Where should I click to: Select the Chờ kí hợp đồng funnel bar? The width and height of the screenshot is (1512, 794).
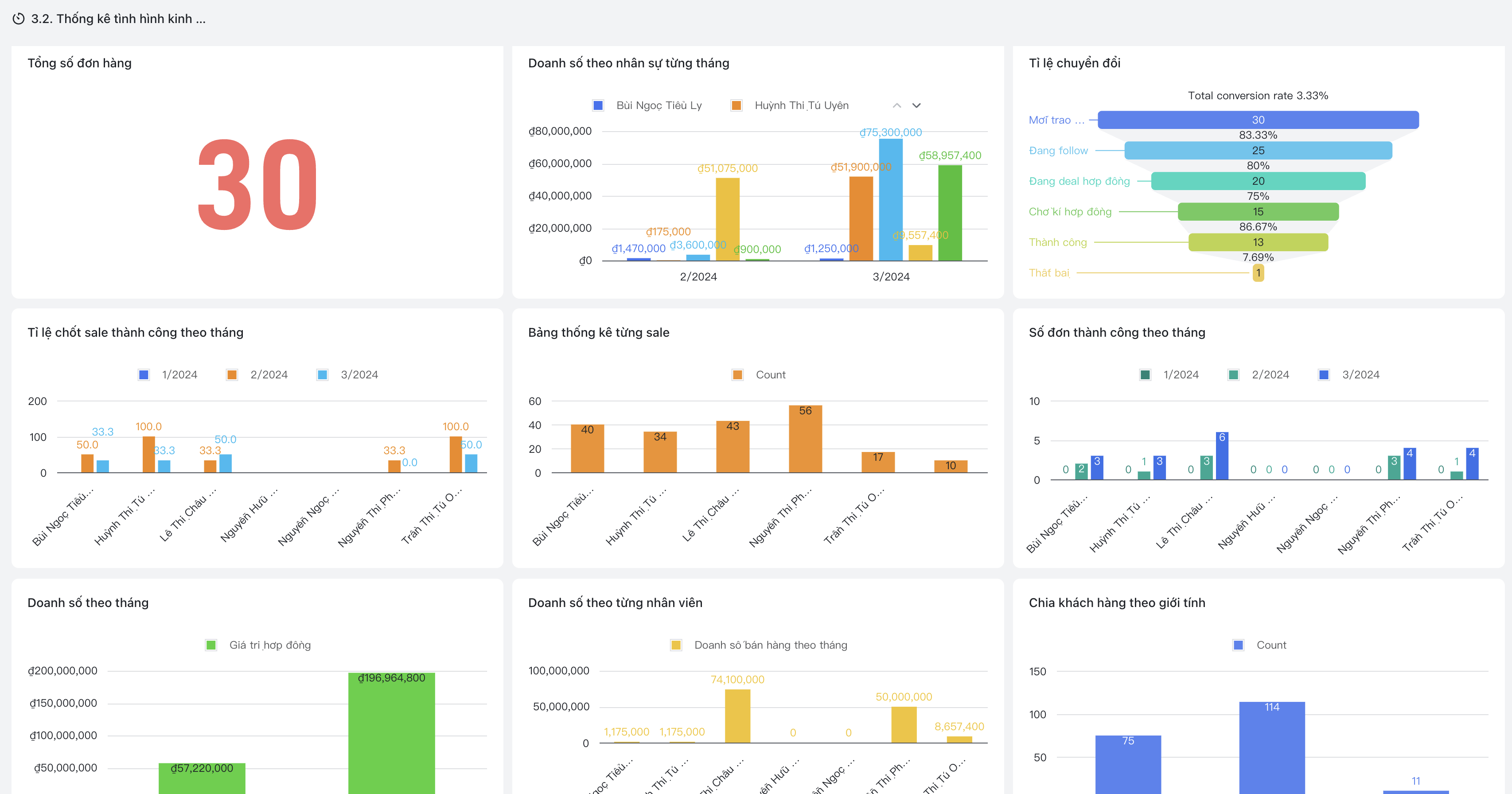1258,211
